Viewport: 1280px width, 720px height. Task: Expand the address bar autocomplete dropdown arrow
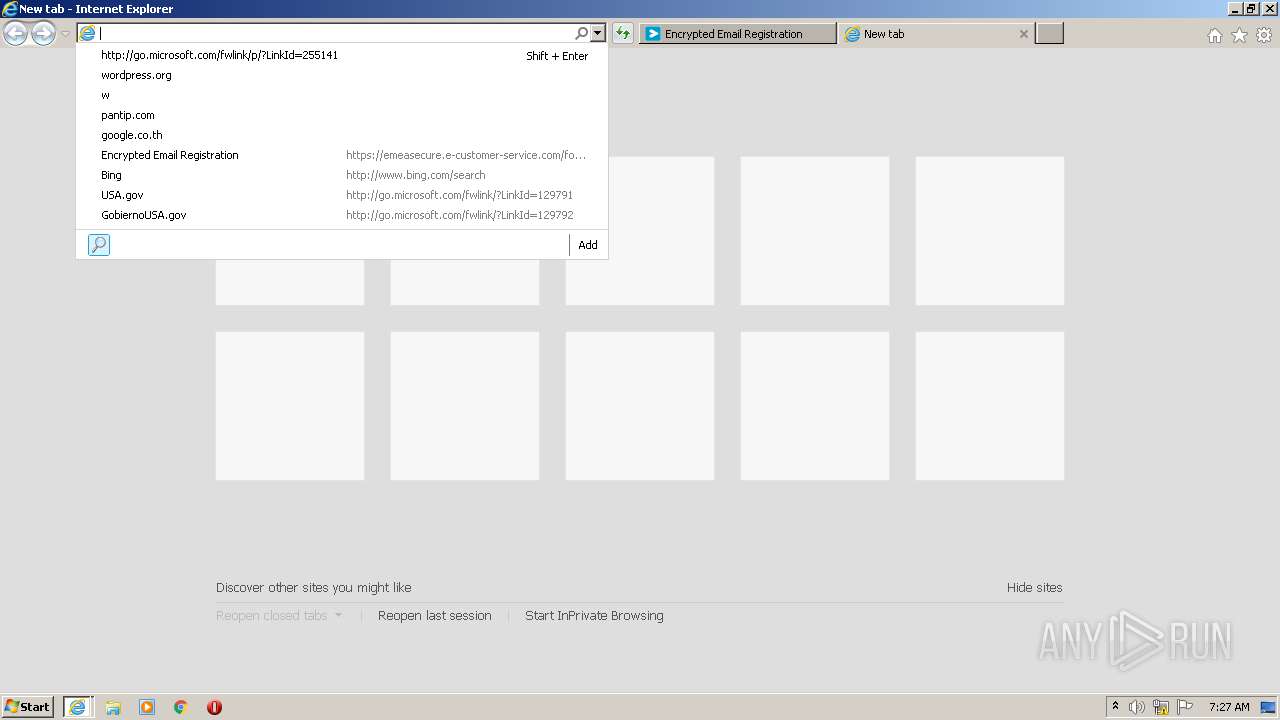point(598,33)
